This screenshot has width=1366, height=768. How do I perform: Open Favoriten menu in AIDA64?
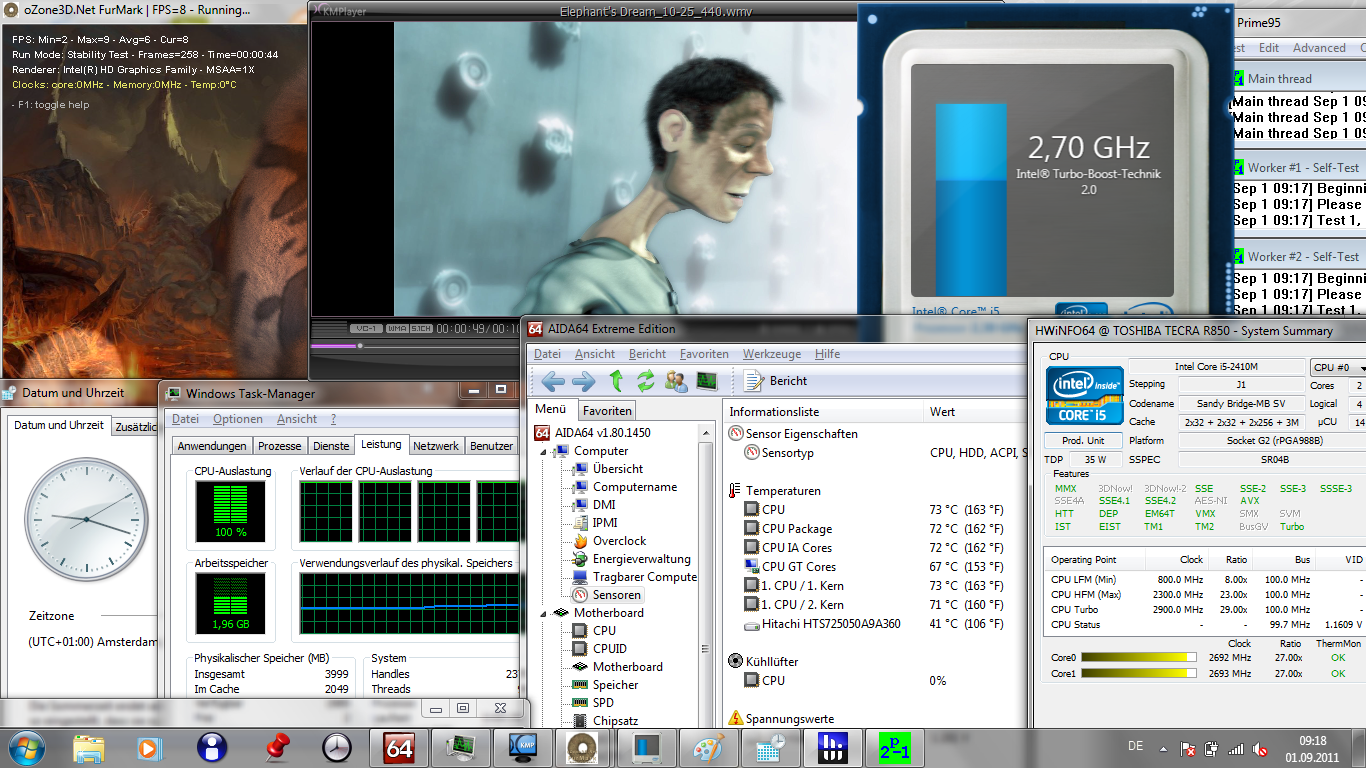704,354
